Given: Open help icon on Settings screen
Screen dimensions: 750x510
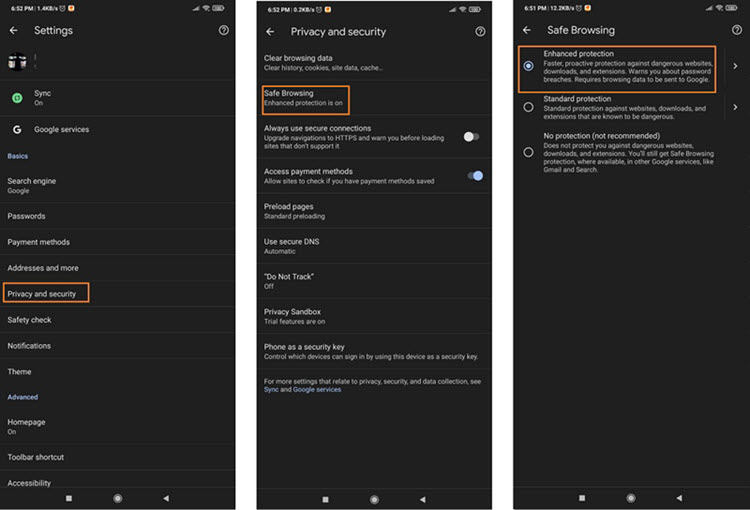Looking at the screenshot, I should pyautogui.click(x=223, y=31).
